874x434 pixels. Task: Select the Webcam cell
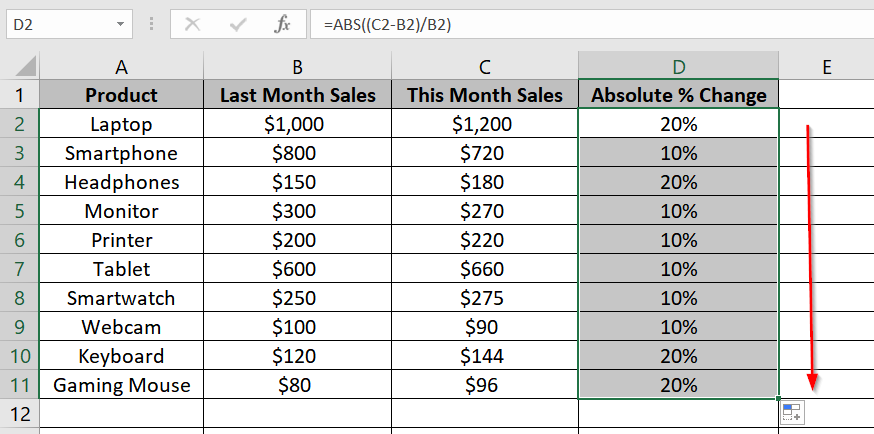122,326
